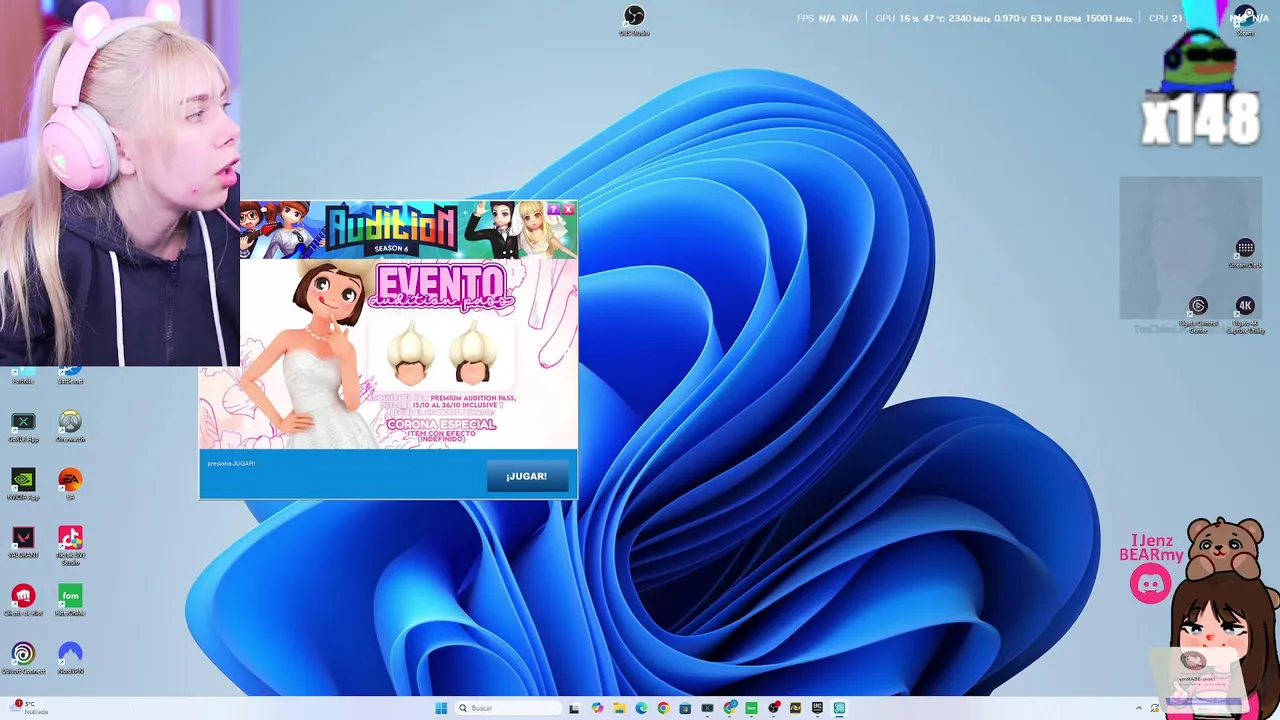Open Elgato Control Center desktop shortcut
1280x720 pixels.
tap(1198, 314)
